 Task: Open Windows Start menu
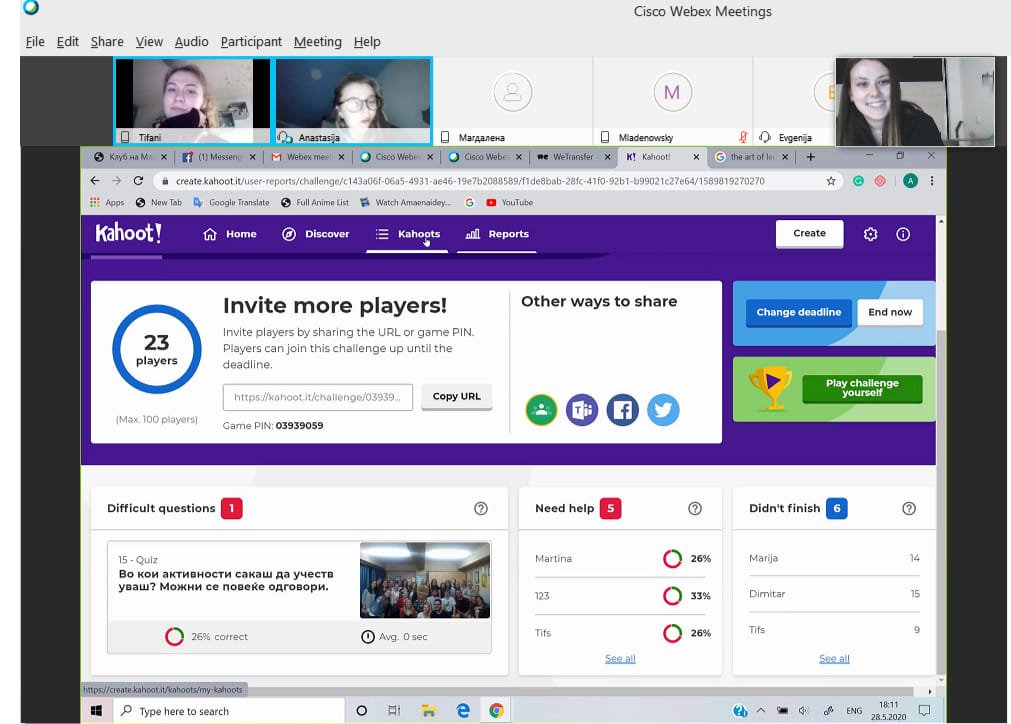click(x=97, y=710)
